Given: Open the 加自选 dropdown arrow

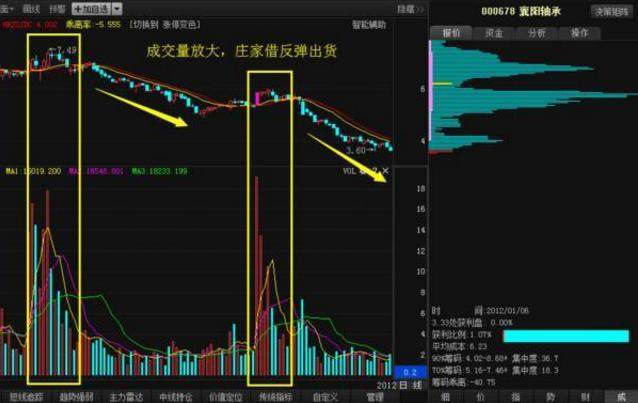Looking at the screenshot, I should (116, 8).
